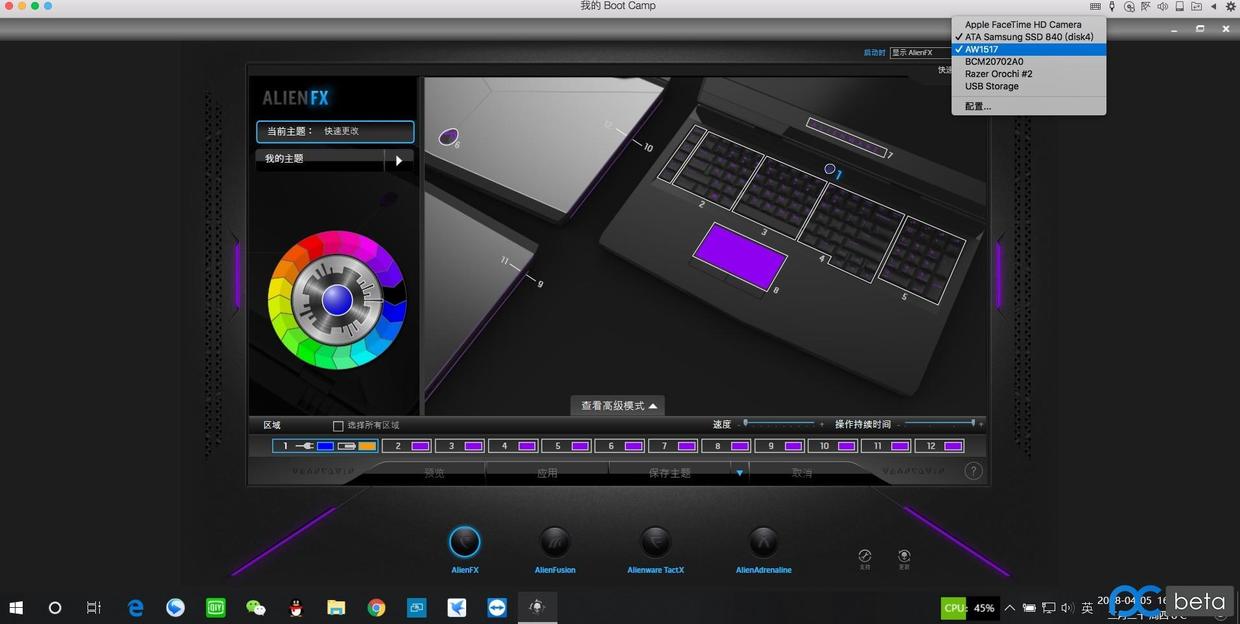Click the help question mark icon

973,471
